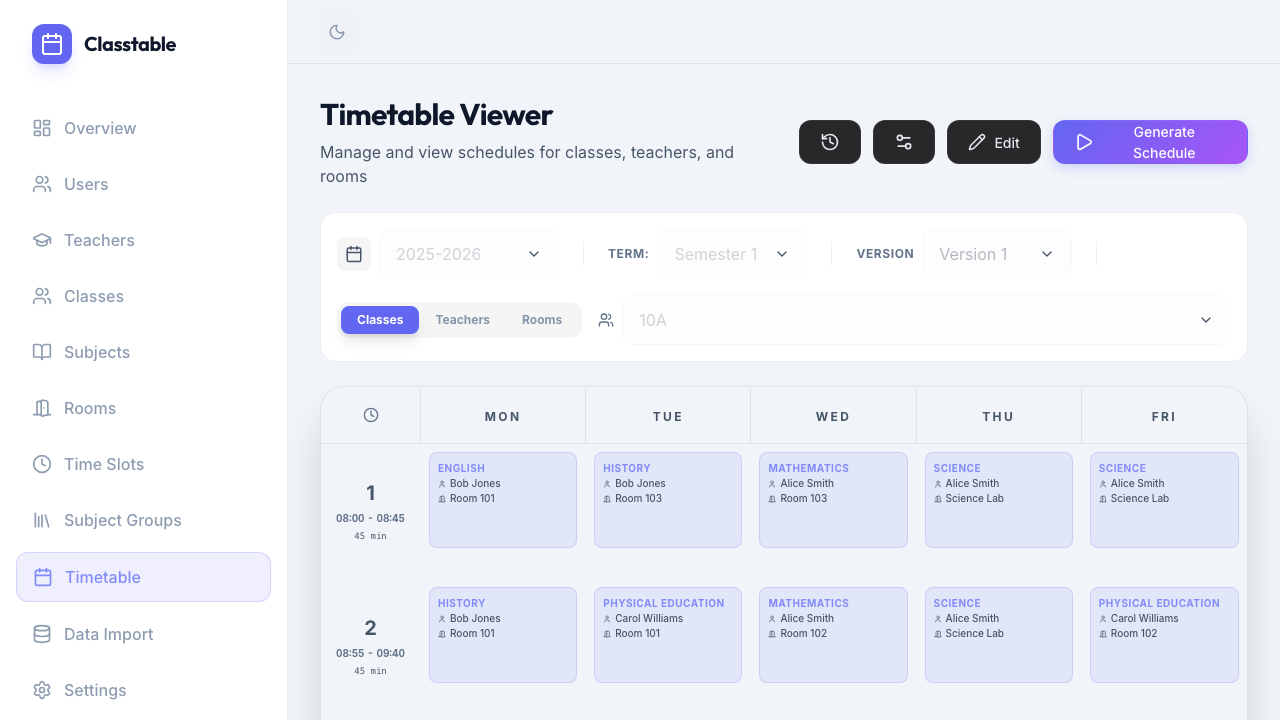Open Data Import from the sidebar
Viewport: 1280px width, 720px height.
pyautogui.click(x=106, y=634)
